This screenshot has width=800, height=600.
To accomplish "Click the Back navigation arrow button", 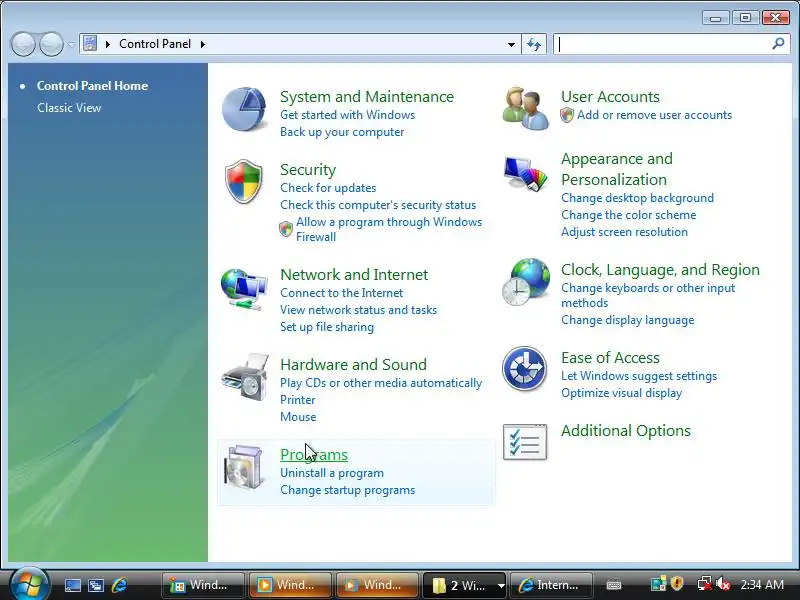I will [x=23, y=44].
